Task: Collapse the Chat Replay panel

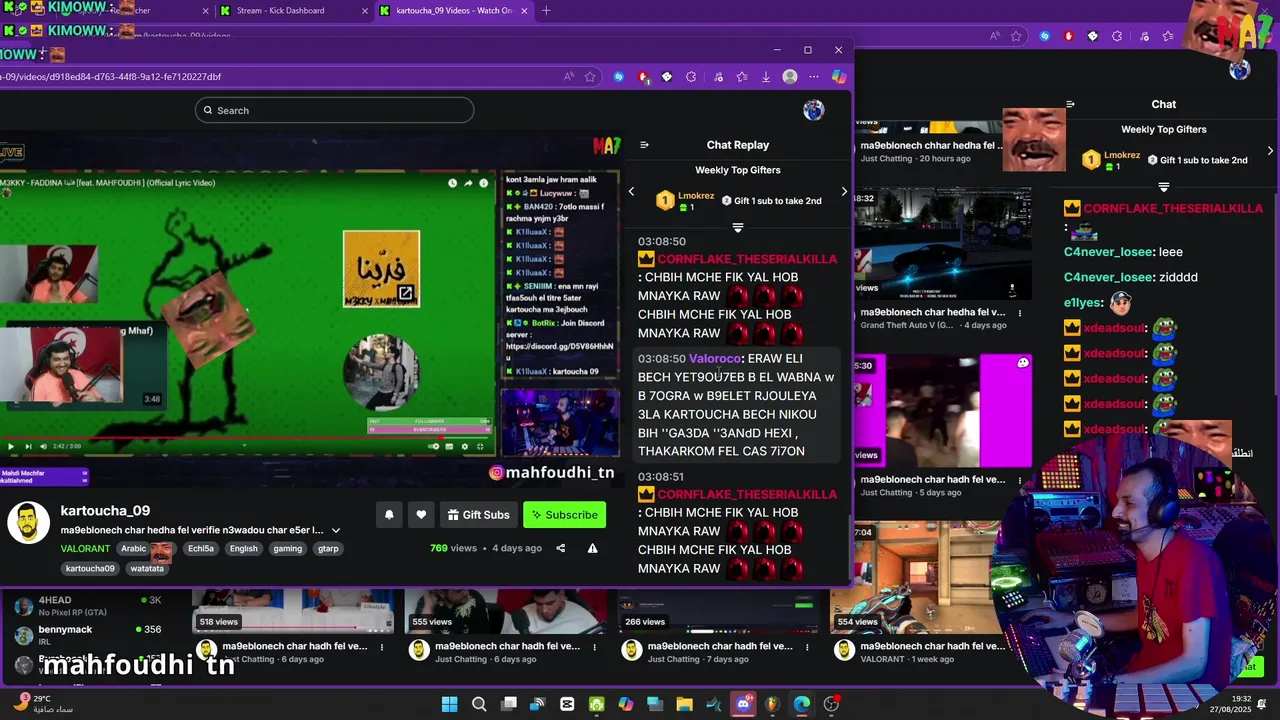Action: 644,145
